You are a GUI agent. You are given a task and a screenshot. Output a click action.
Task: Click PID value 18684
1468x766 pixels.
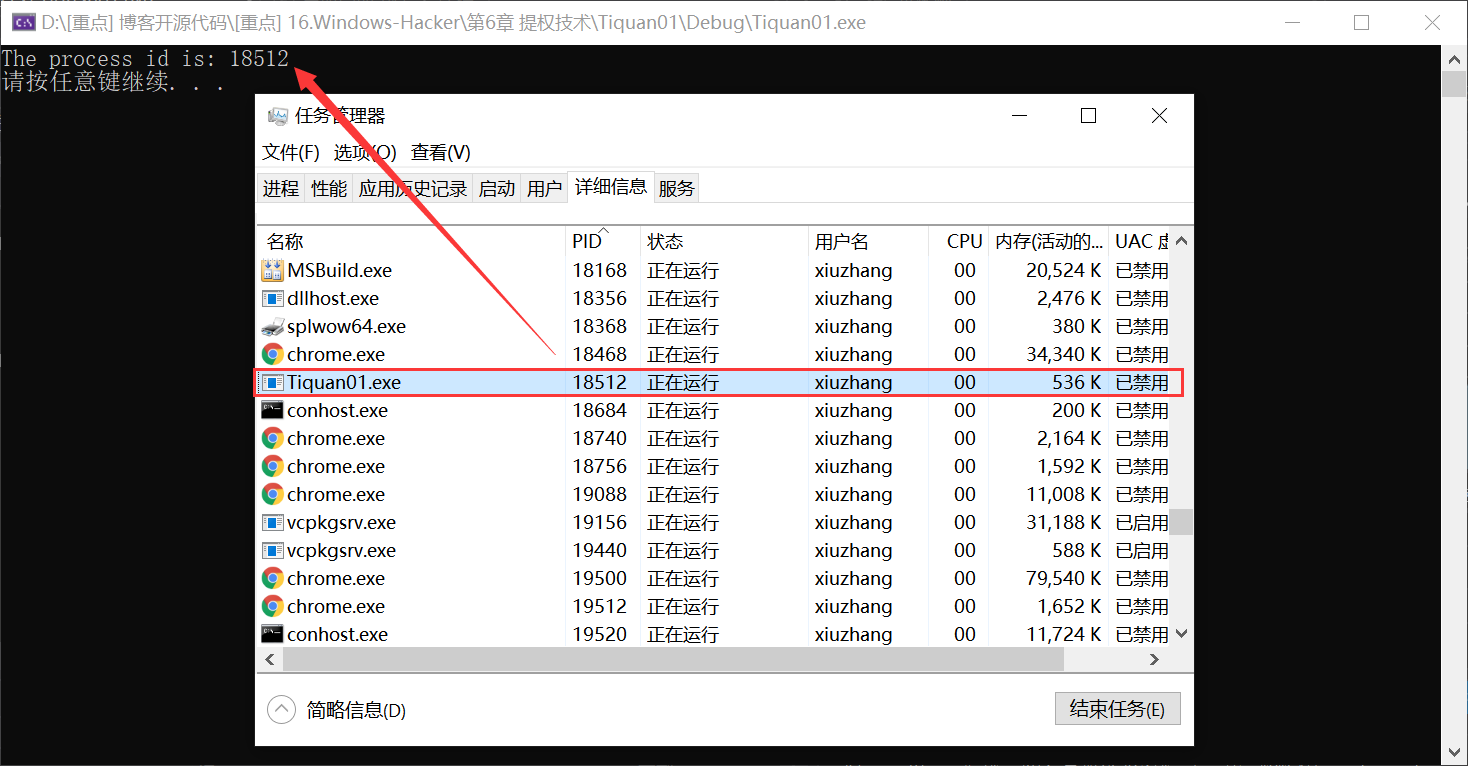click(600, 410)
